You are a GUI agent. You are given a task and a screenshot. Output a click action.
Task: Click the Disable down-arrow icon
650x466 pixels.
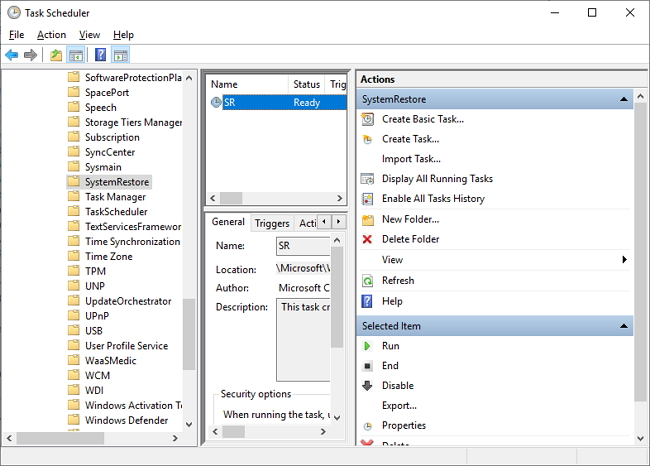tap(367, 386)
